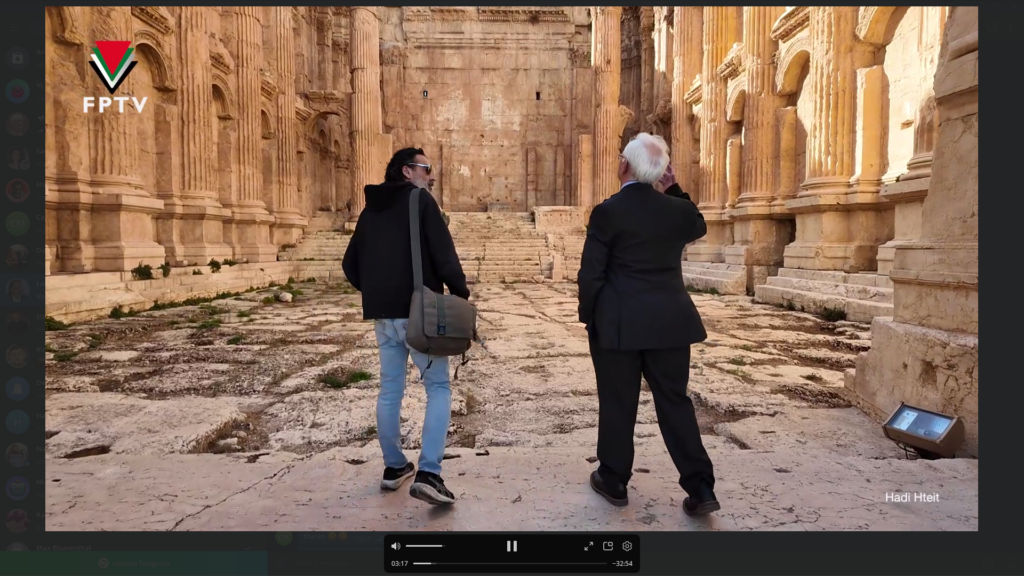1024x576 pixels.
Task: Toggle the remaining time -32:54 display
Action: (x=623, y=564)
